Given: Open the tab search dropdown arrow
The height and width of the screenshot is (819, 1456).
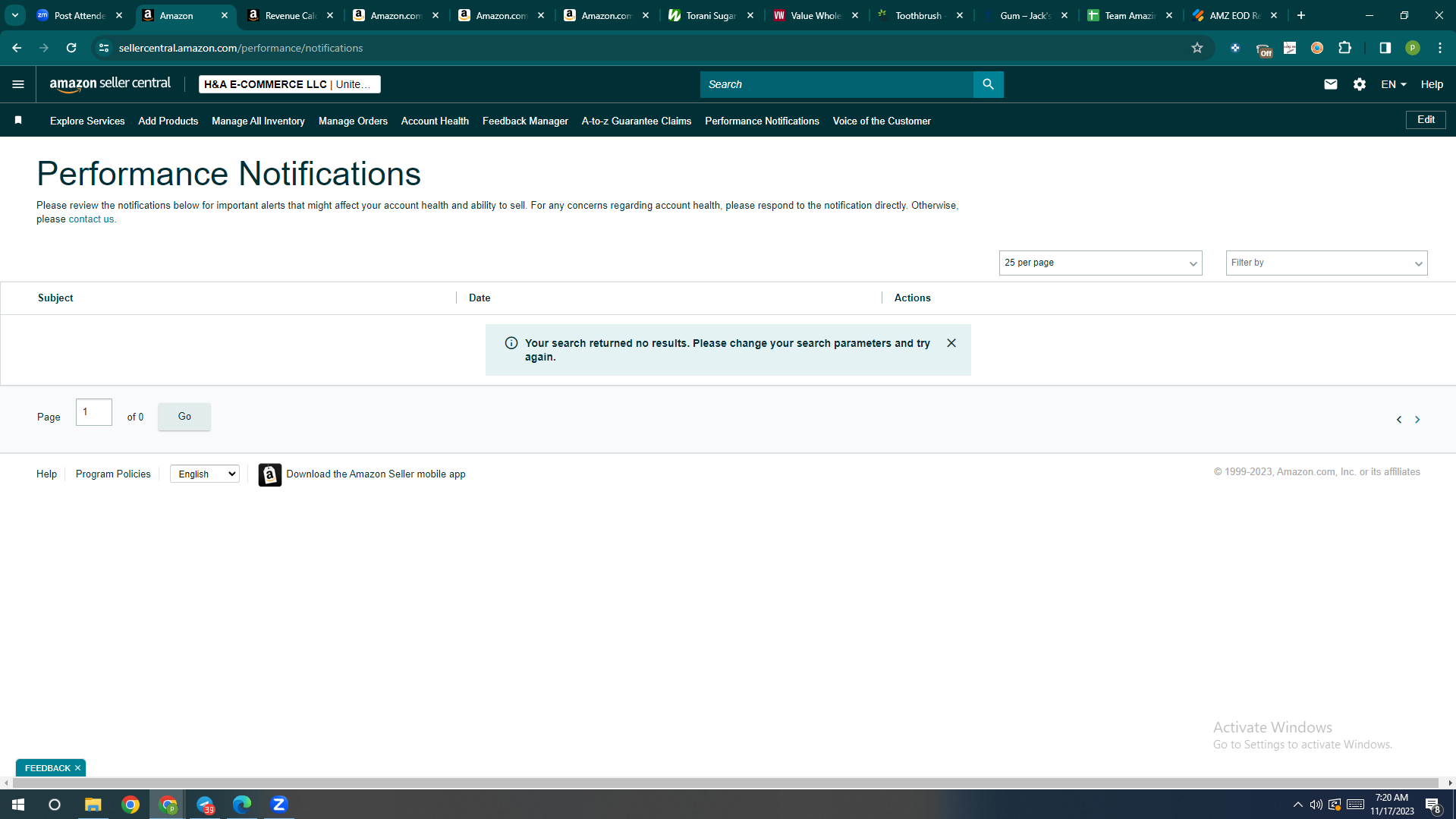Looking at the screenshot, I should (x=14, y=15).
